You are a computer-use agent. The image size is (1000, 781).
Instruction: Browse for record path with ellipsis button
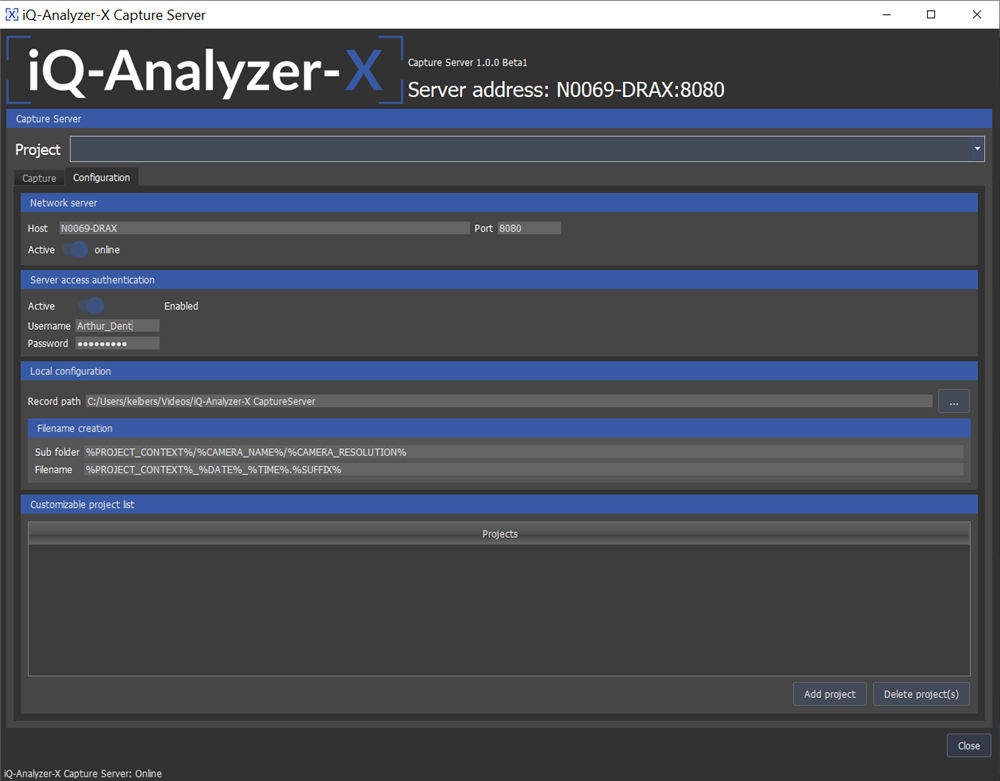(x=953, y=402)
